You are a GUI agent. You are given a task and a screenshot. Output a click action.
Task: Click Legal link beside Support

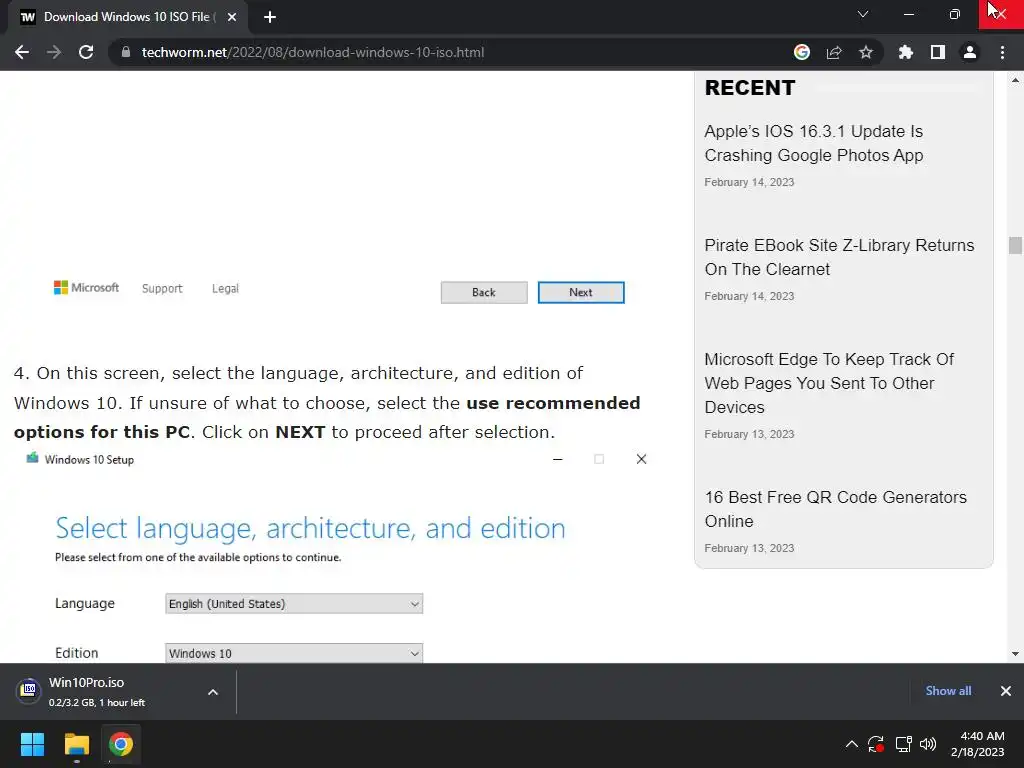[225, 289]
